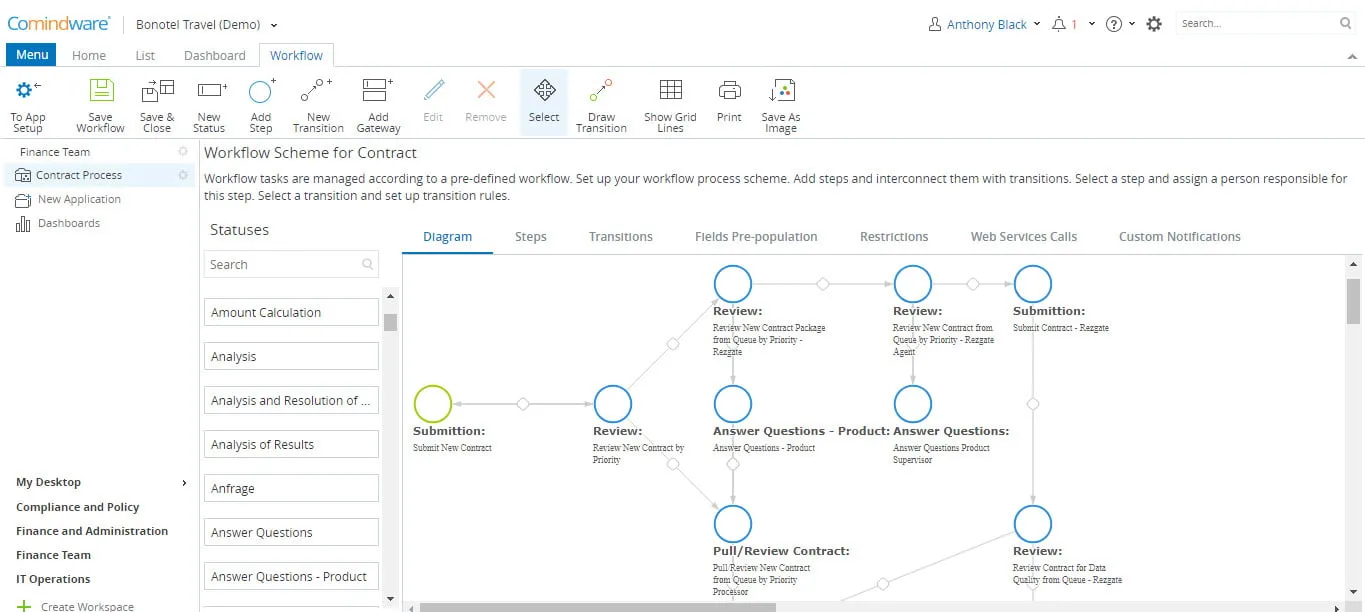
Task: Switch to the List tab
Action: tap(145, 56)
